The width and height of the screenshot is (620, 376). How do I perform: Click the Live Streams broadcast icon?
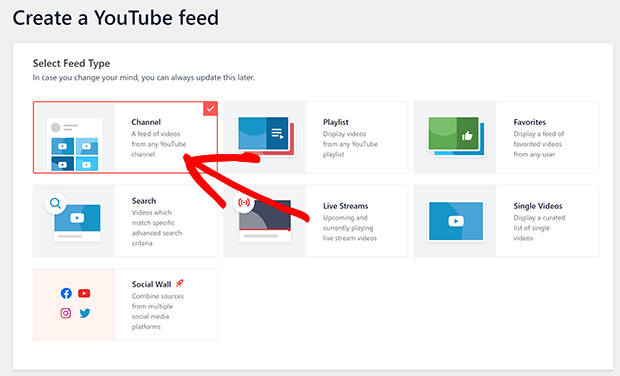pyautogui.click(x=244, y=202)
